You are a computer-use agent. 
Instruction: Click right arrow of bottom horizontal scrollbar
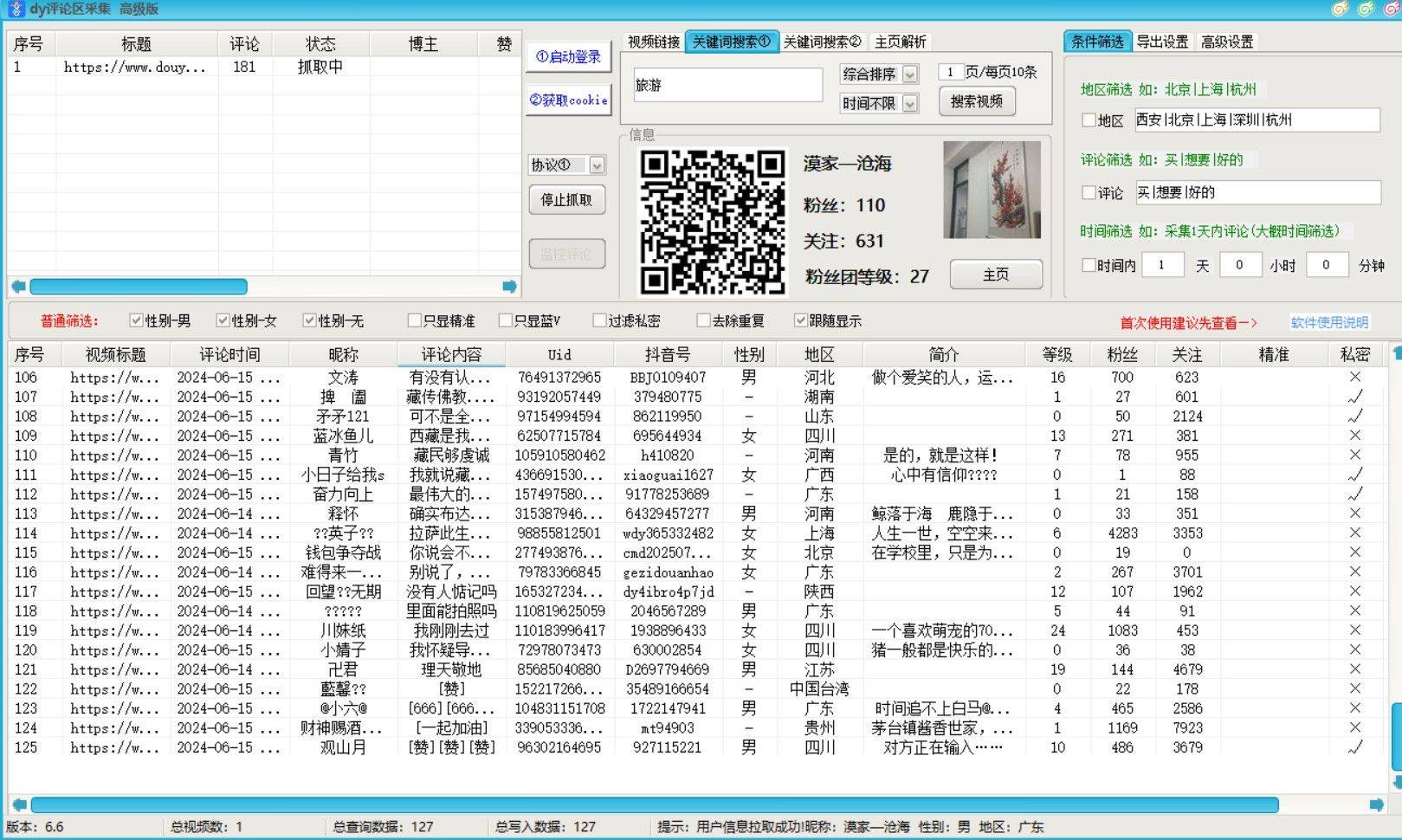tap(1377, 804)
